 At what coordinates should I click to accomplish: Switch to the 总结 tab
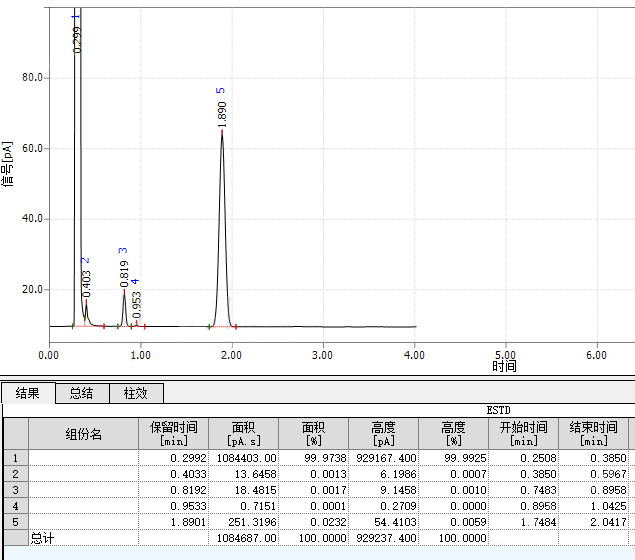pos(81,393)
